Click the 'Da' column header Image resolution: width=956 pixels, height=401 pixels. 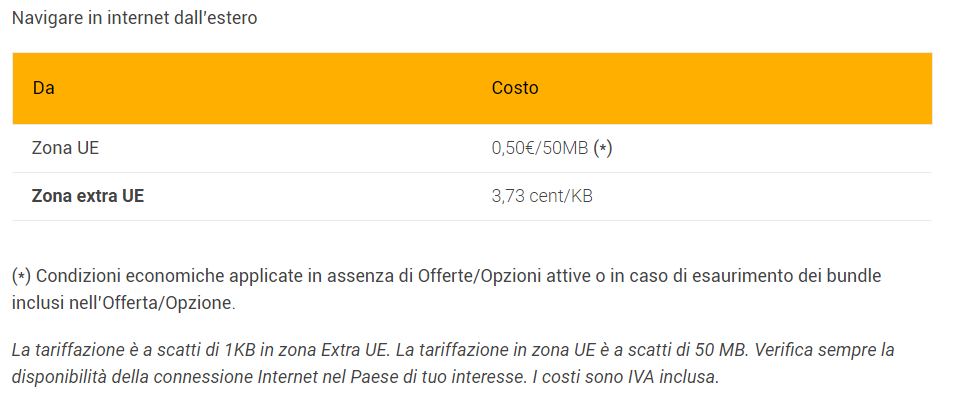[x=44, y=88]
